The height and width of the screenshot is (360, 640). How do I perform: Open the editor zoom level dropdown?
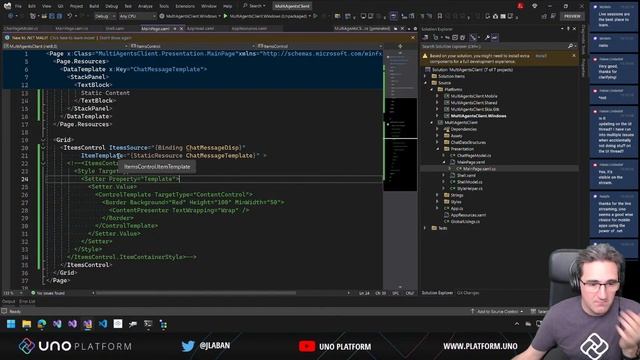coord(12,293)
